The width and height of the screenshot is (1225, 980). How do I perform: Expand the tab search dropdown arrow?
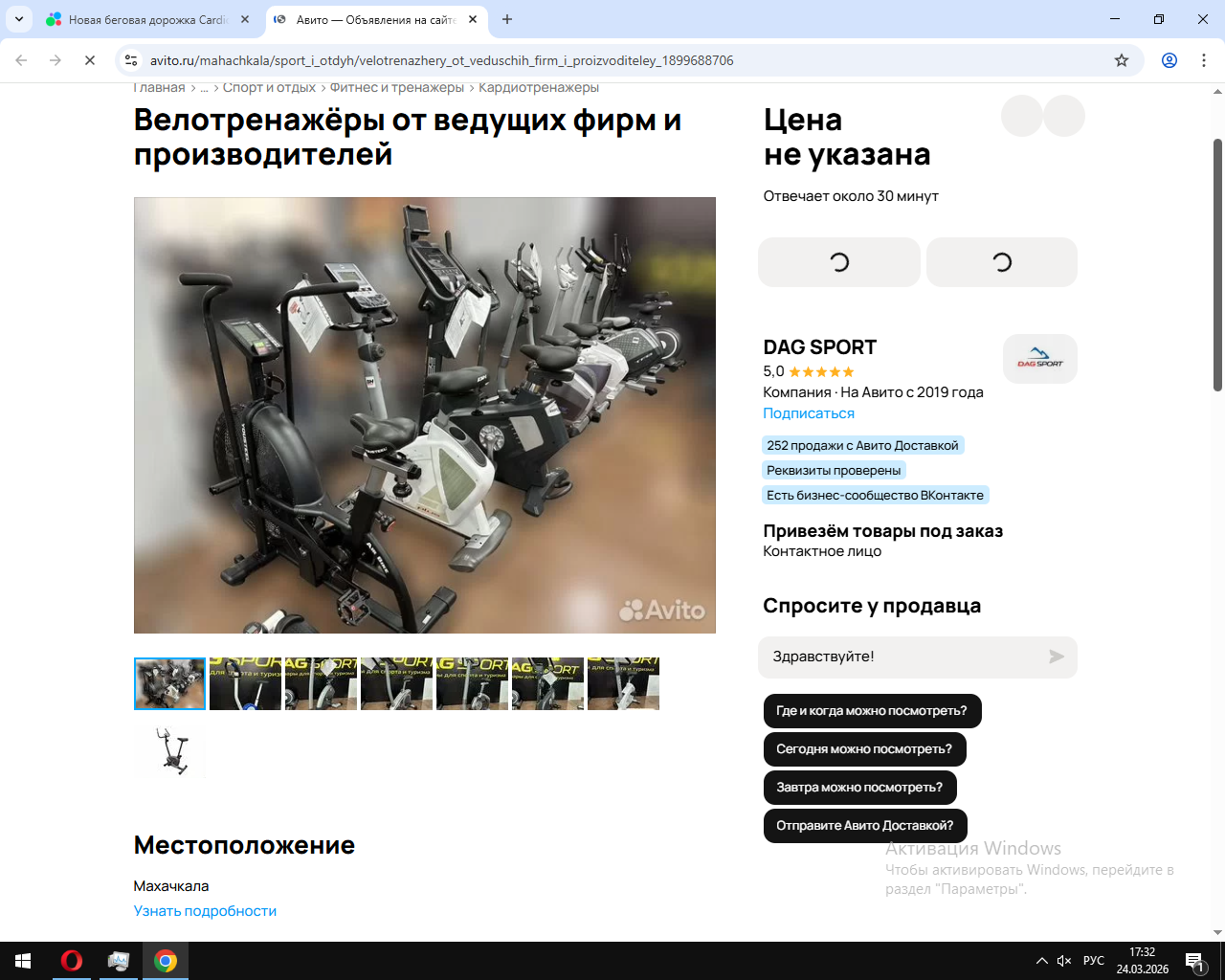(19, 19)
